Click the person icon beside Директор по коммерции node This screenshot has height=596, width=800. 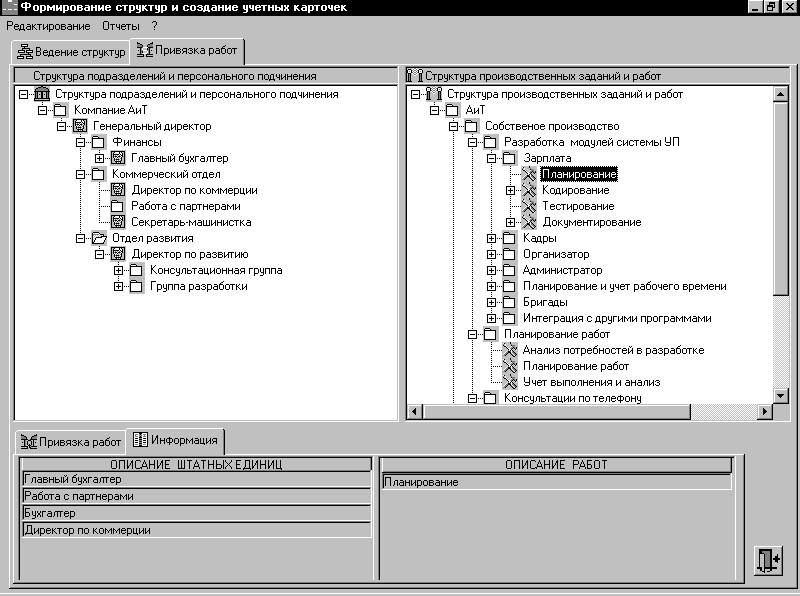[x=118, y=190]
